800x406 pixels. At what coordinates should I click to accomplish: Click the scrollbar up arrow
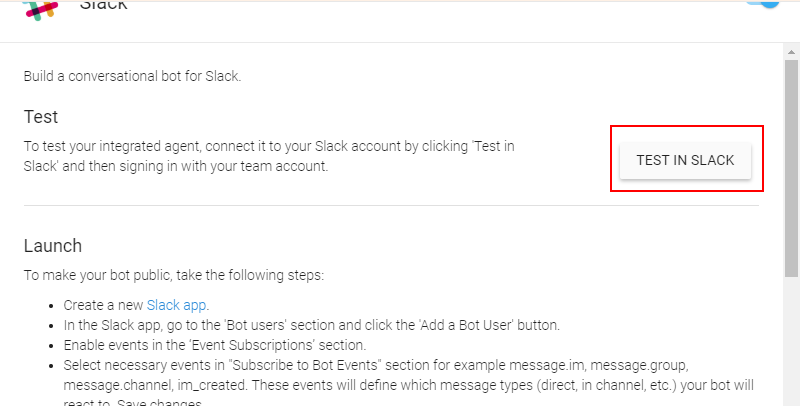coord(791,52)
